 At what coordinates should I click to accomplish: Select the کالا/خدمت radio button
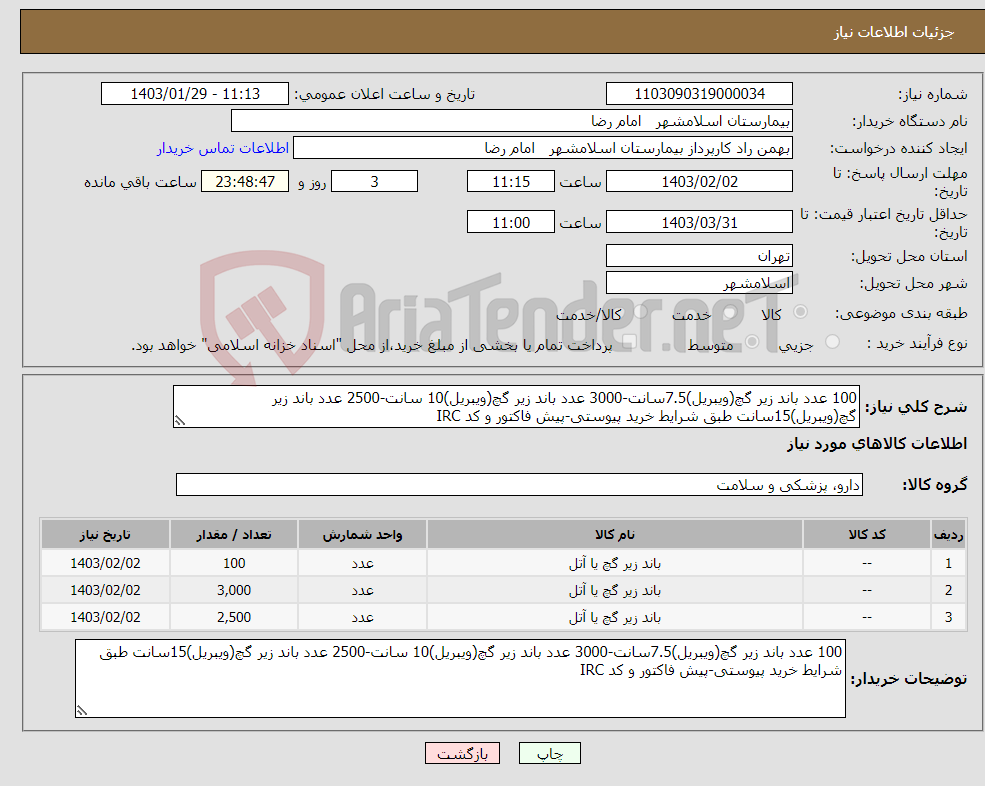point(640,312)
